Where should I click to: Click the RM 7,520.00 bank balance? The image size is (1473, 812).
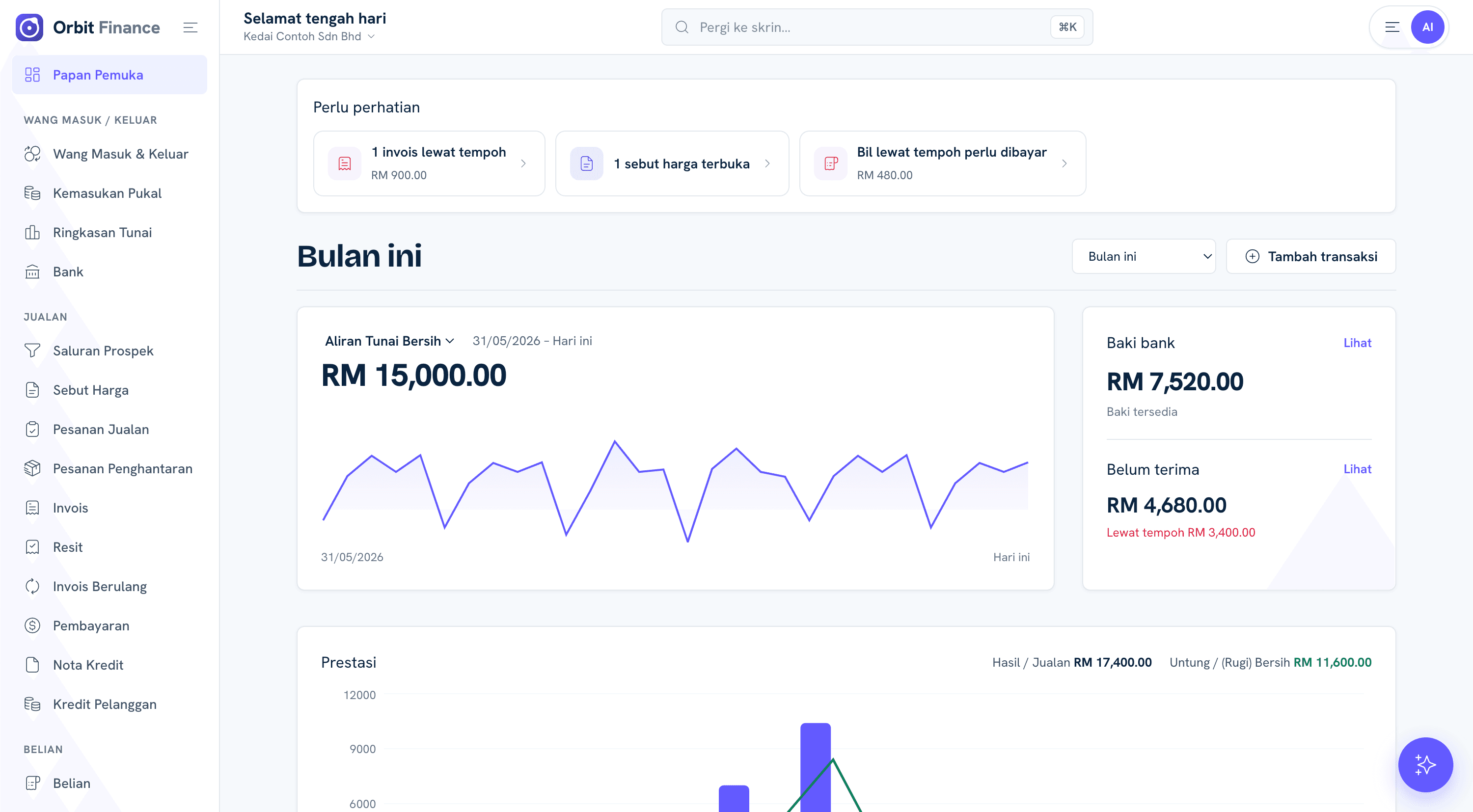(1174, 382)
